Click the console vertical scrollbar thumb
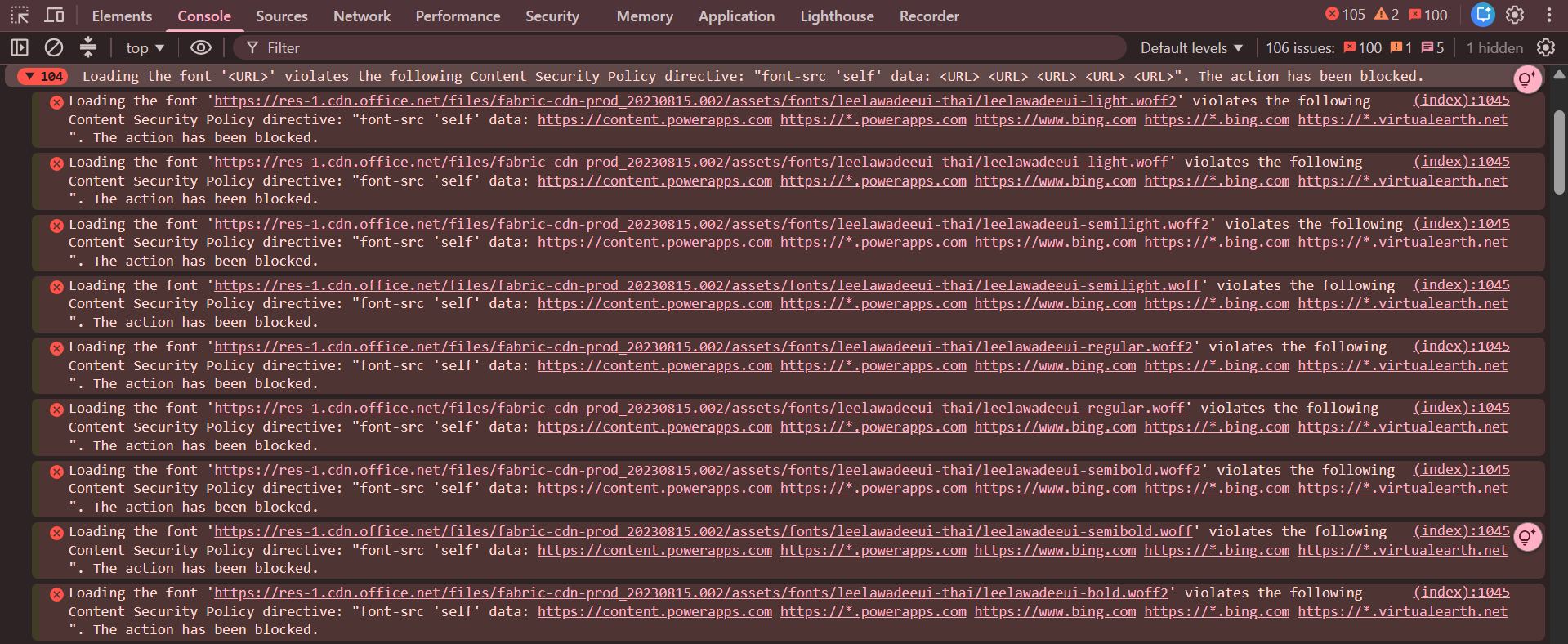The image size is (1568, 644). coord(1559,153)
